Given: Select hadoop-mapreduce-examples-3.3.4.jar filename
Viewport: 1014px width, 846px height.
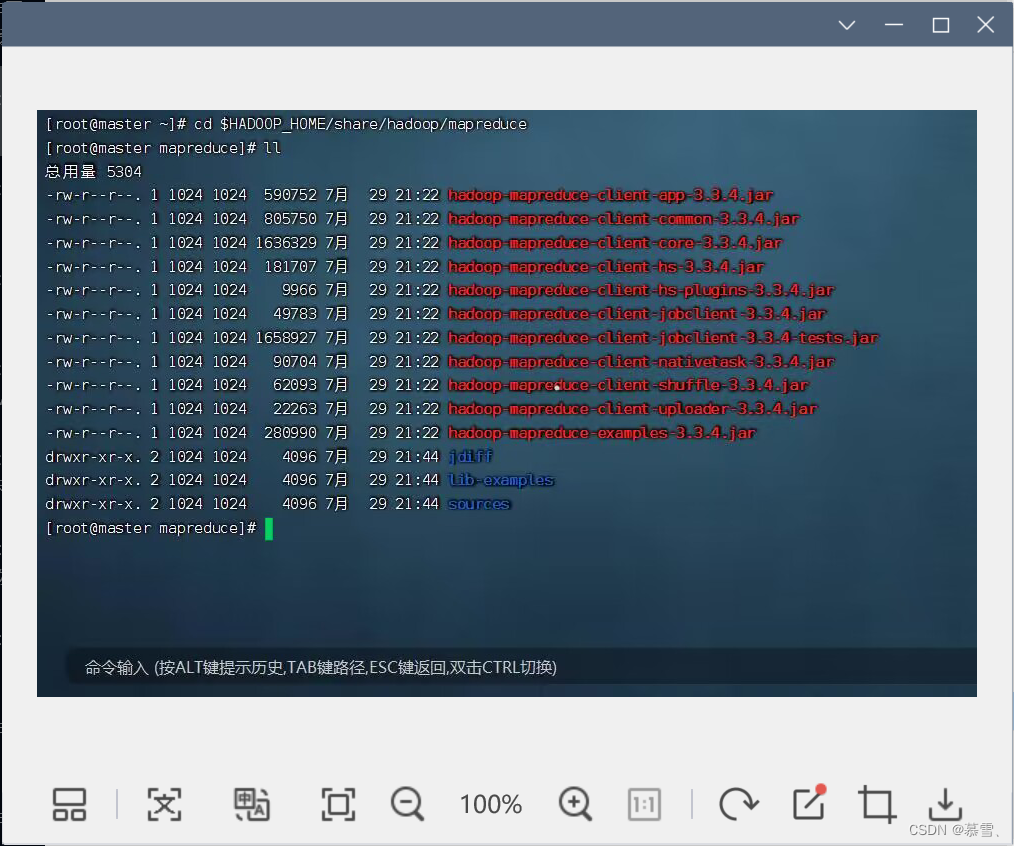Looking at the screenshot, I should click(x=603, y=432).
